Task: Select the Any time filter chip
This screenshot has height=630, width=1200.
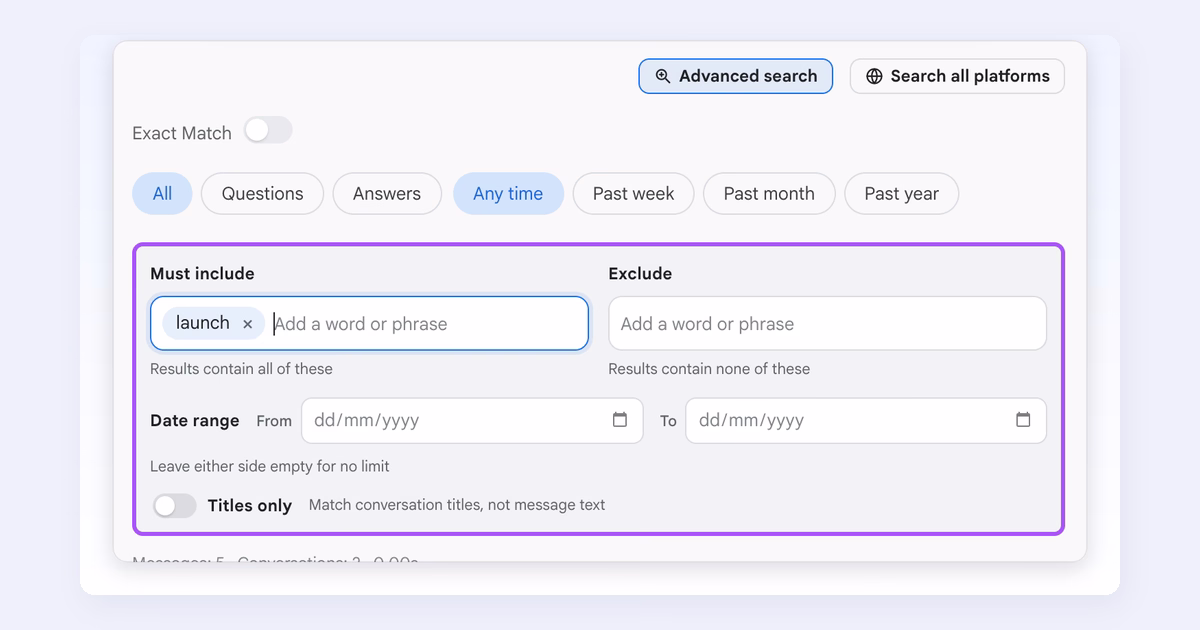Action: [x=508, y=194]
